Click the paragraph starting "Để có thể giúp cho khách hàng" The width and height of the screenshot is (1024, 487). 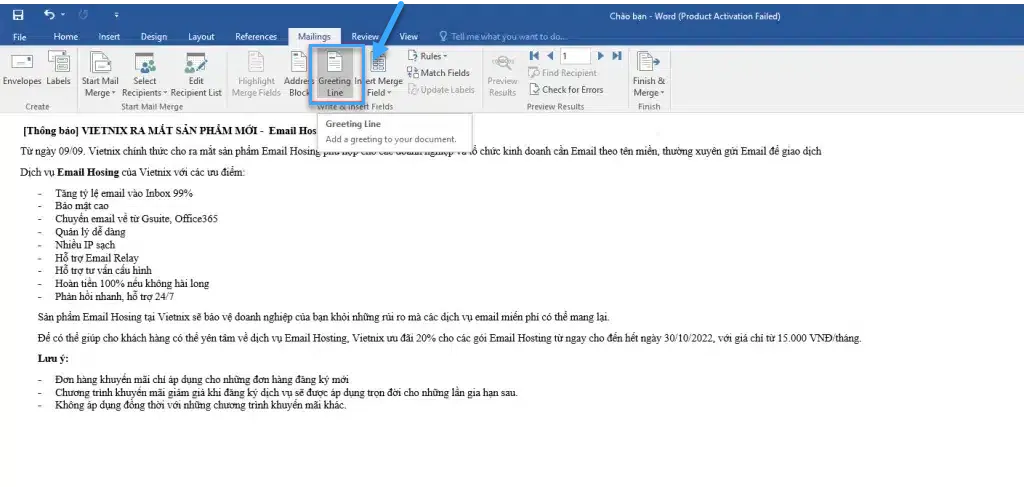point(449,338)
